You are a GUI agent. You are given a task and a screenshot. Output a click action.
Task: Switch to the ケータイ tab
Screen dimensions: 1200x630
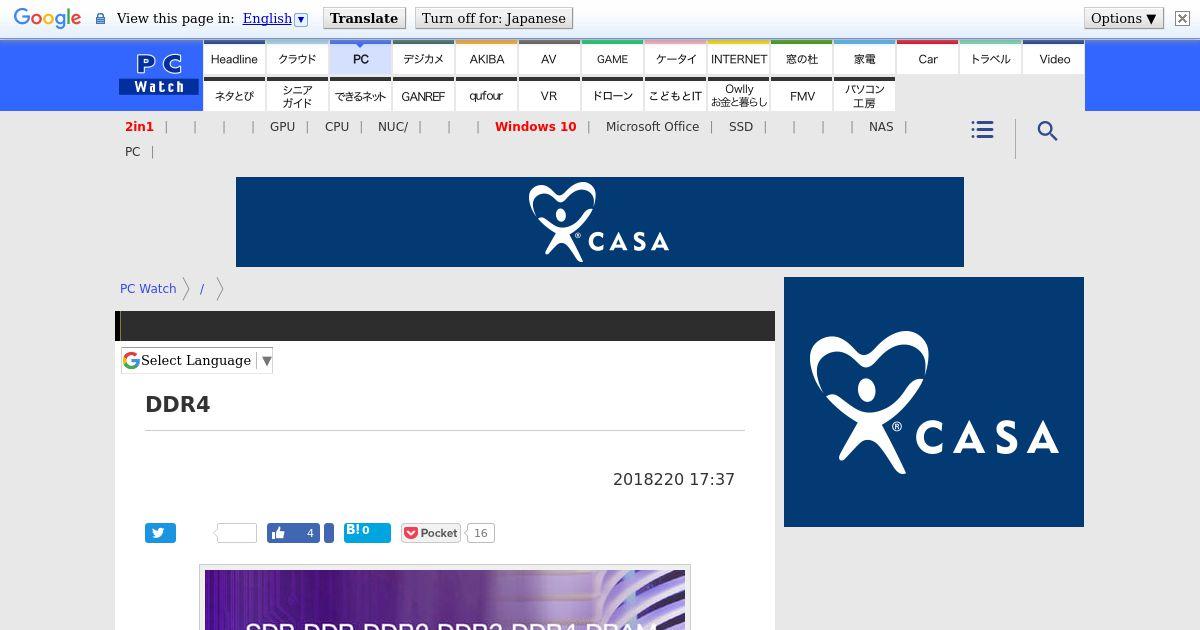pos(675,59)
